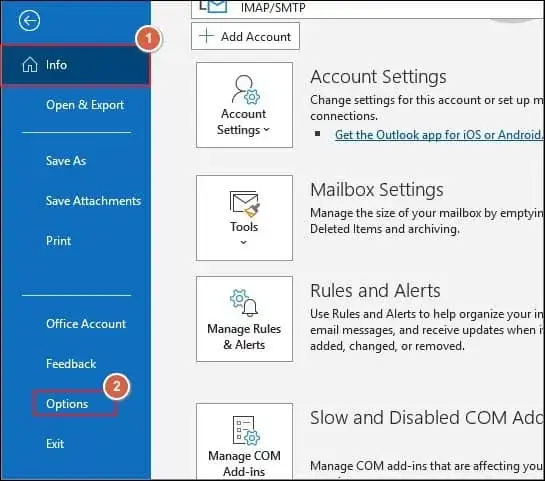Click the Add Account button
This screenshot has width=545, height=481.
[x=245, y=36]
